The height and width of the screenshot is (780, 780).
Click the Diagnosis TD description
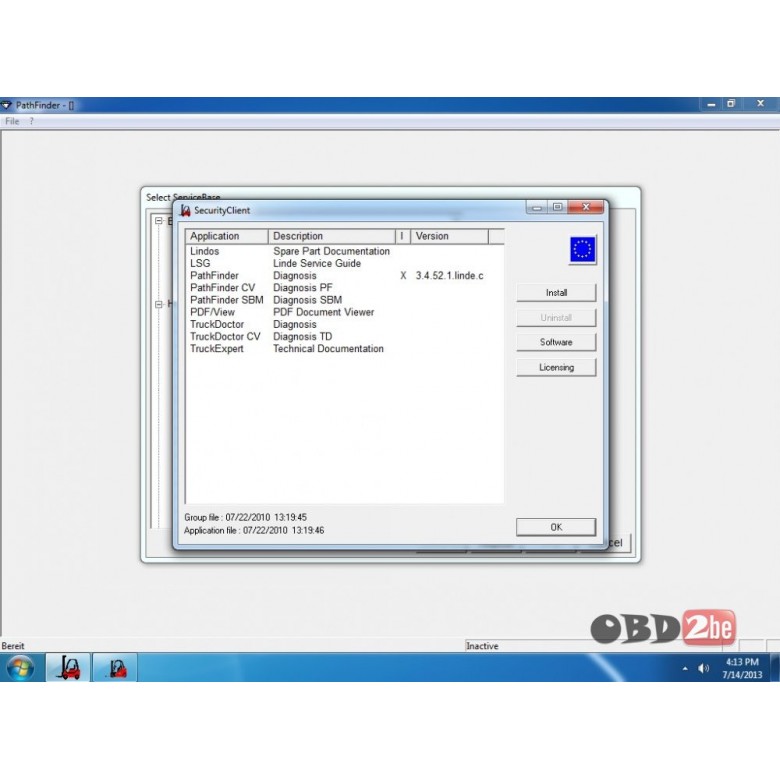[x=302, y=336]
